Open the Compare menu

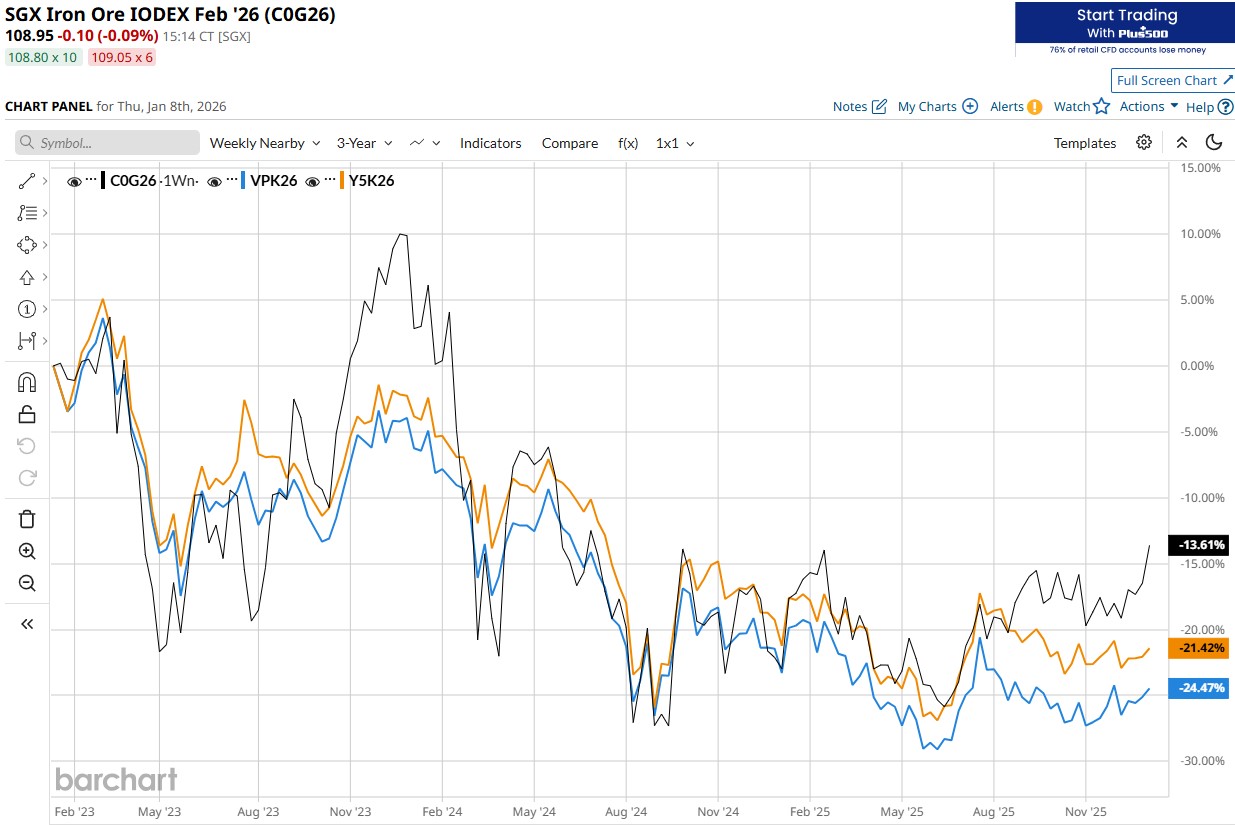point(570,143)
